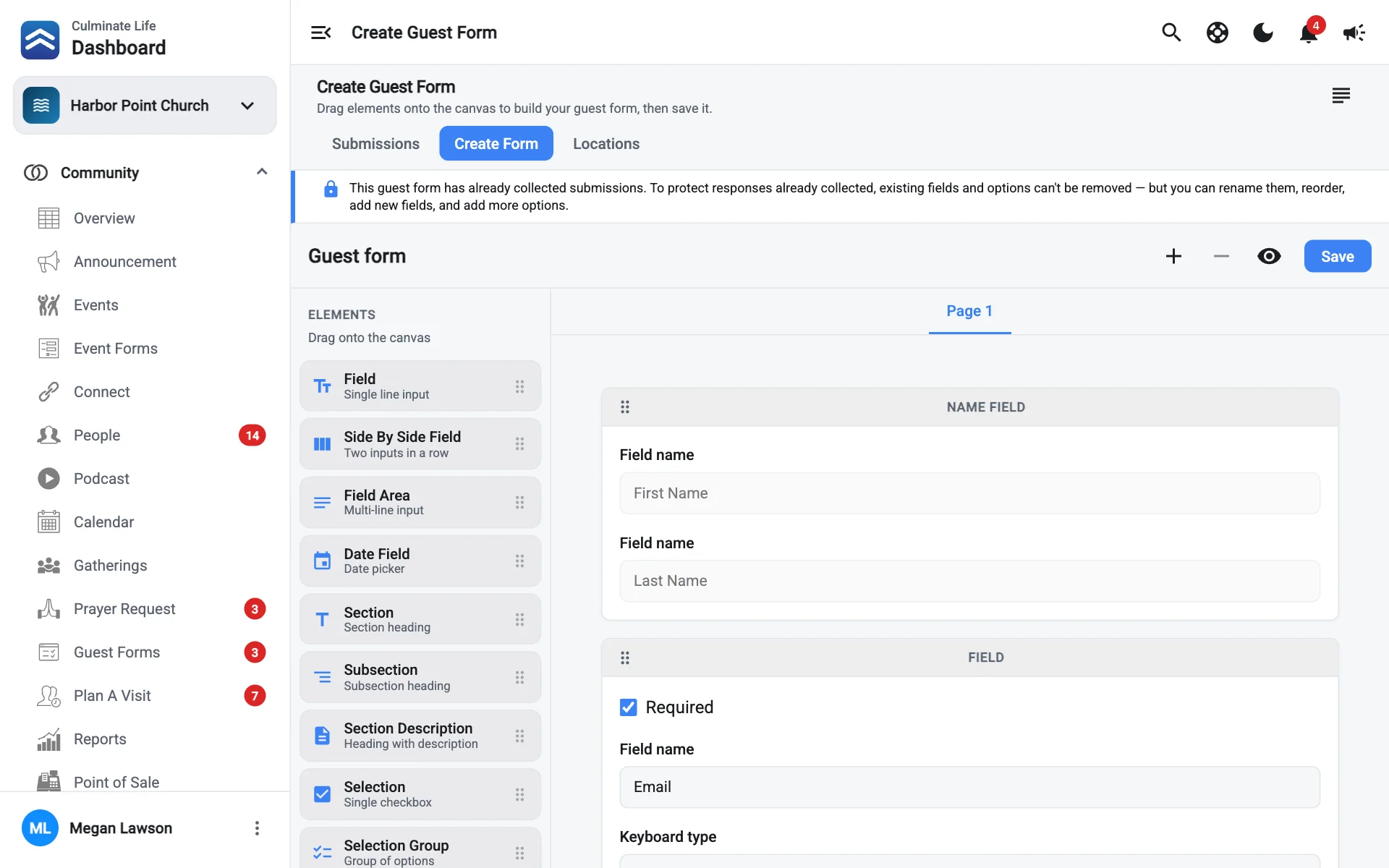
Task: Save the guest form
Action: click(x=1337, y=256)
